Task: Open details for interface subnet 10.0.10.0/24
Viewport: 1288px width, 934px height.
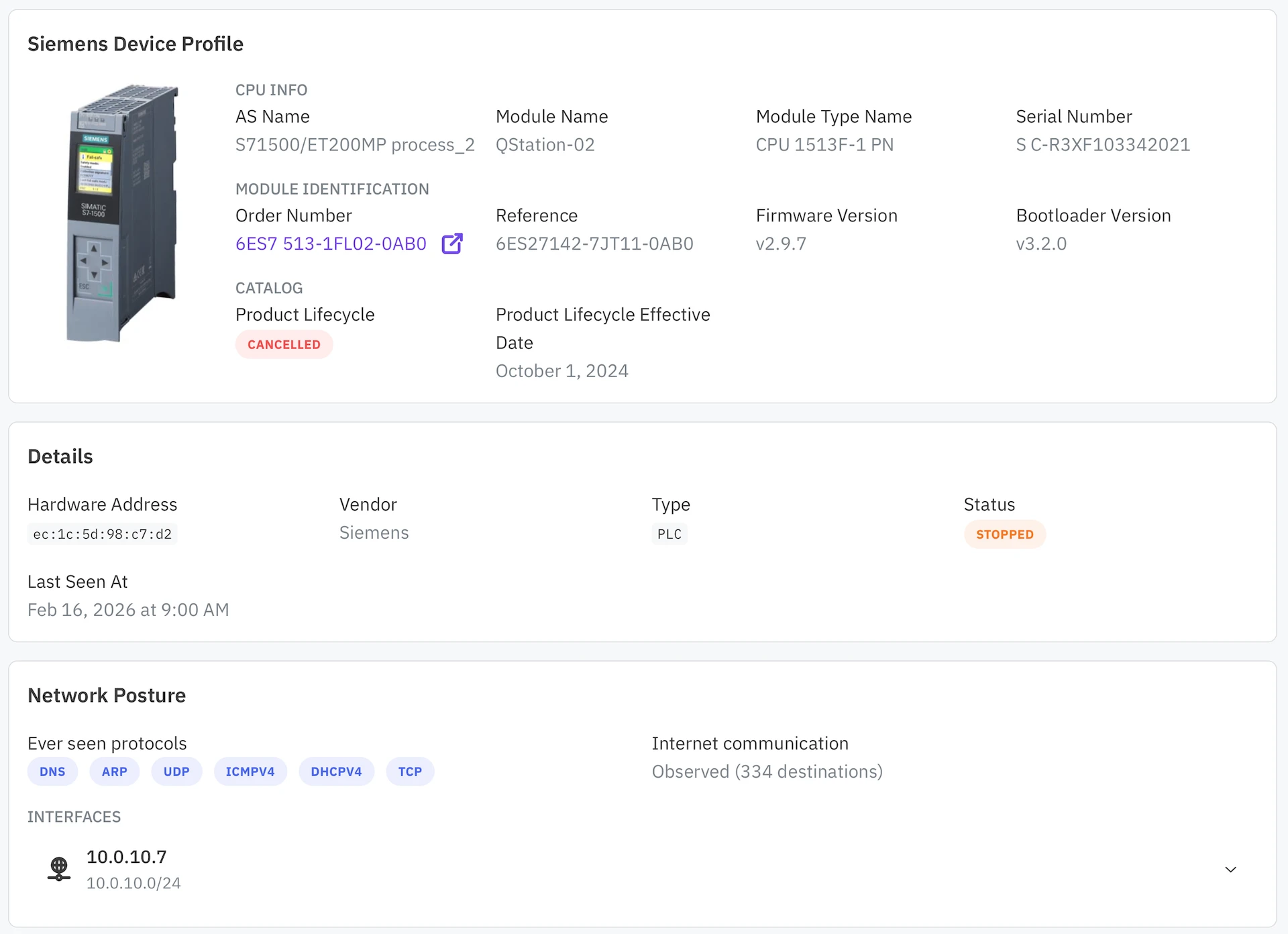Action: pos(133,883)
